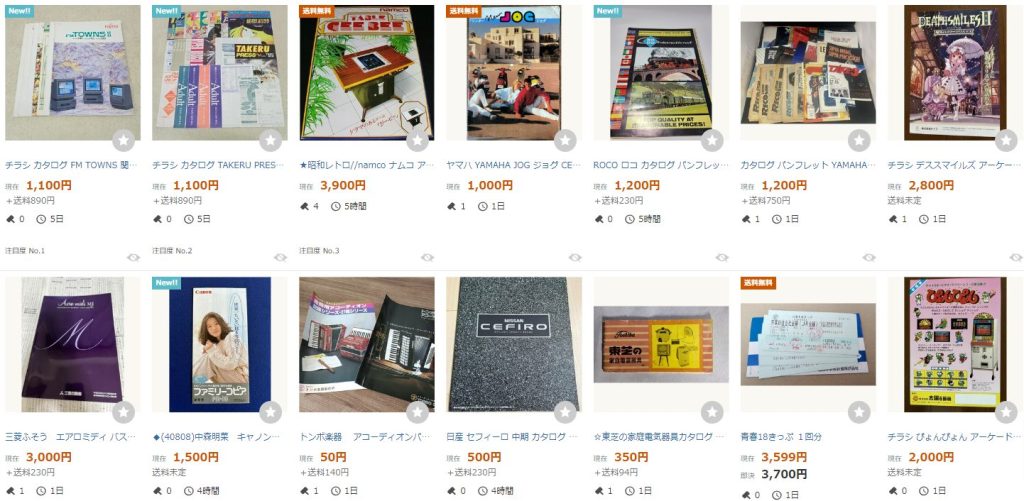This screenshot has height=501, width=1024.
Task: Open 日産 セフィーロ 中期 カタログ link
Action: pyautogui.click(x=513, y=436)
